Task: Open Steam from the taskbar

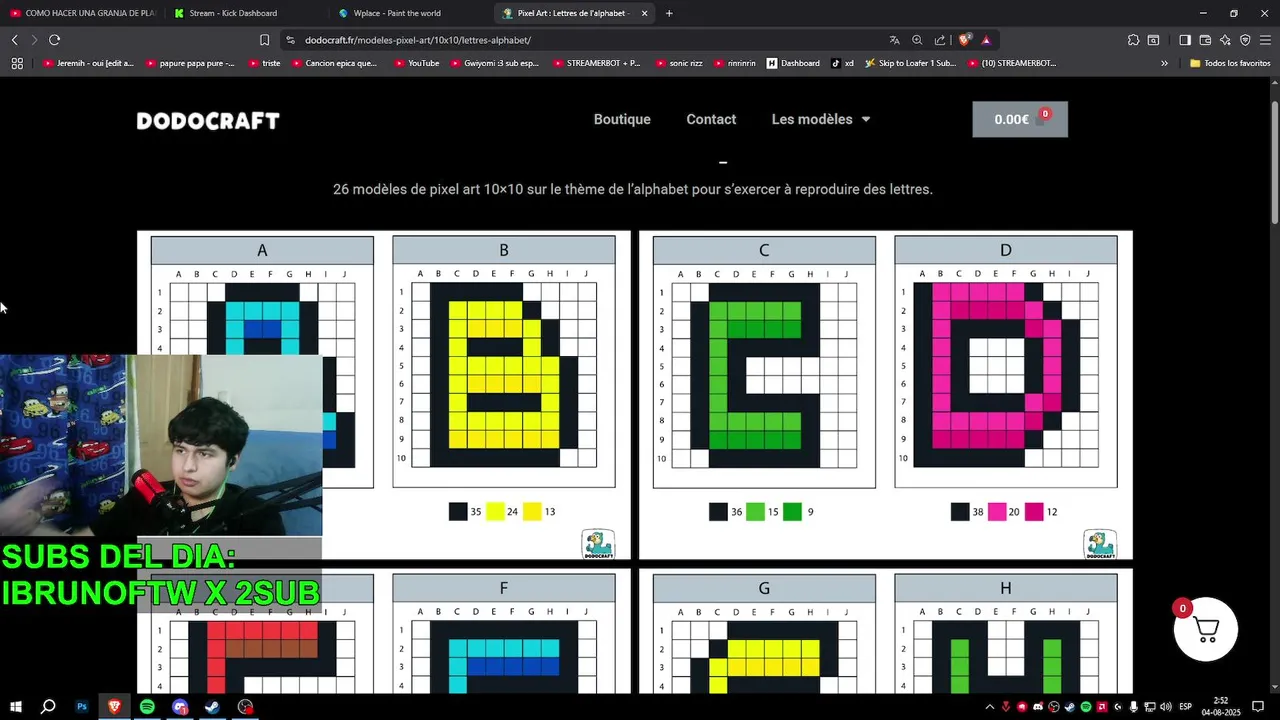Action: pyautogui.click(x=213, y=707)
